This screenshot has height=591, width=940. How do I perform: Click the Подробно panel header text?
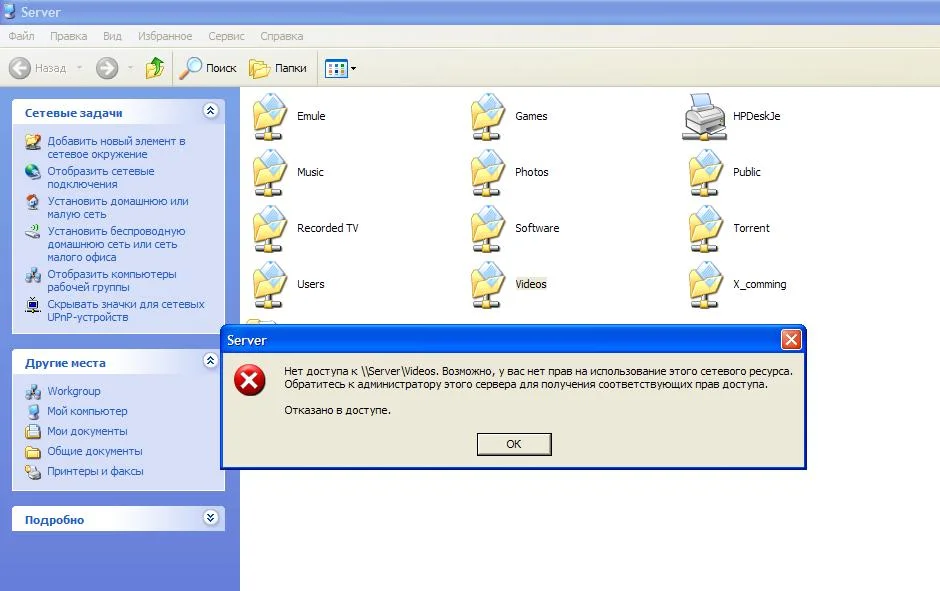[x=54, y=520]
